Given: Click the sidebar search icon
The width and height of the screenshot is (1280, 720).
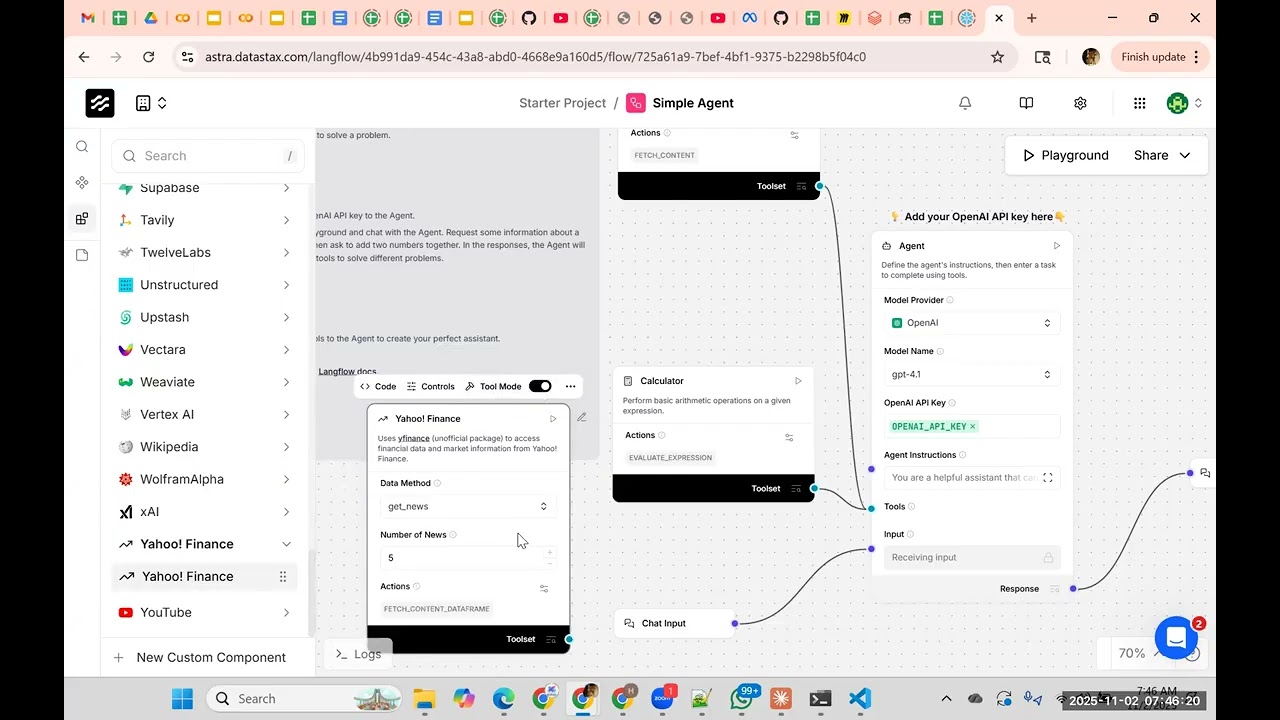Looking at the screenshot, I should click(x=82, y=147).
